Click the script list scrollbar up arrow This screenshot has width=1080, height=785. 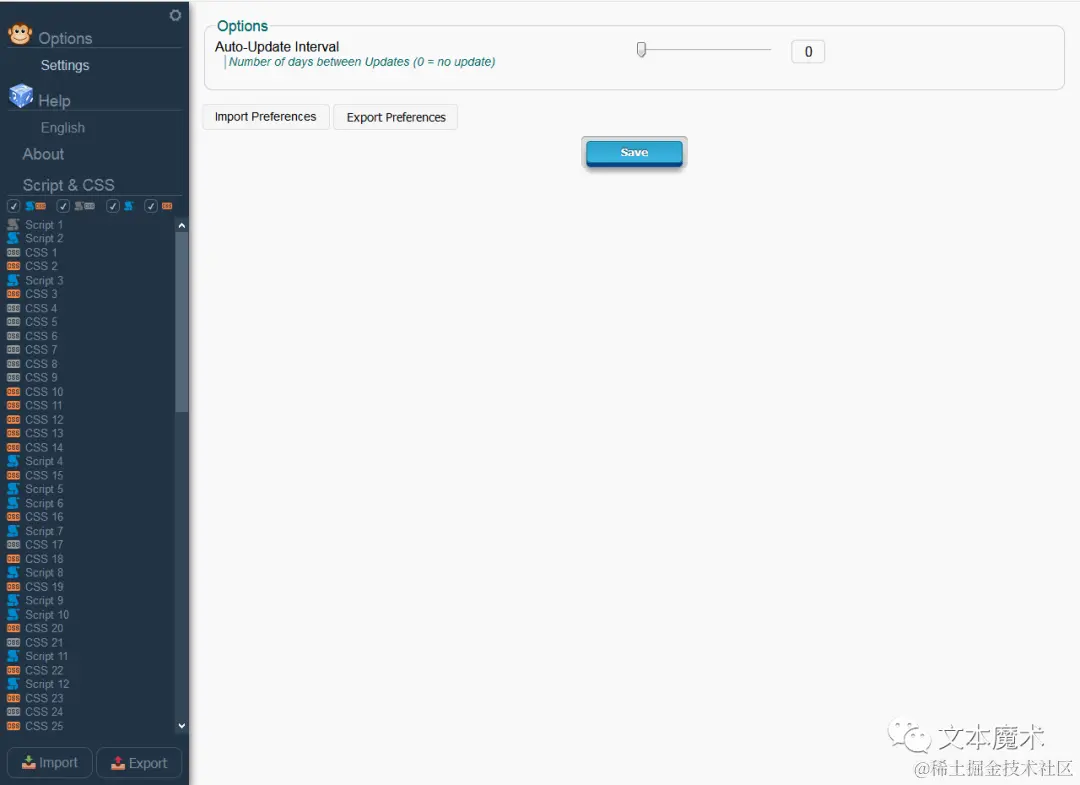182,225
